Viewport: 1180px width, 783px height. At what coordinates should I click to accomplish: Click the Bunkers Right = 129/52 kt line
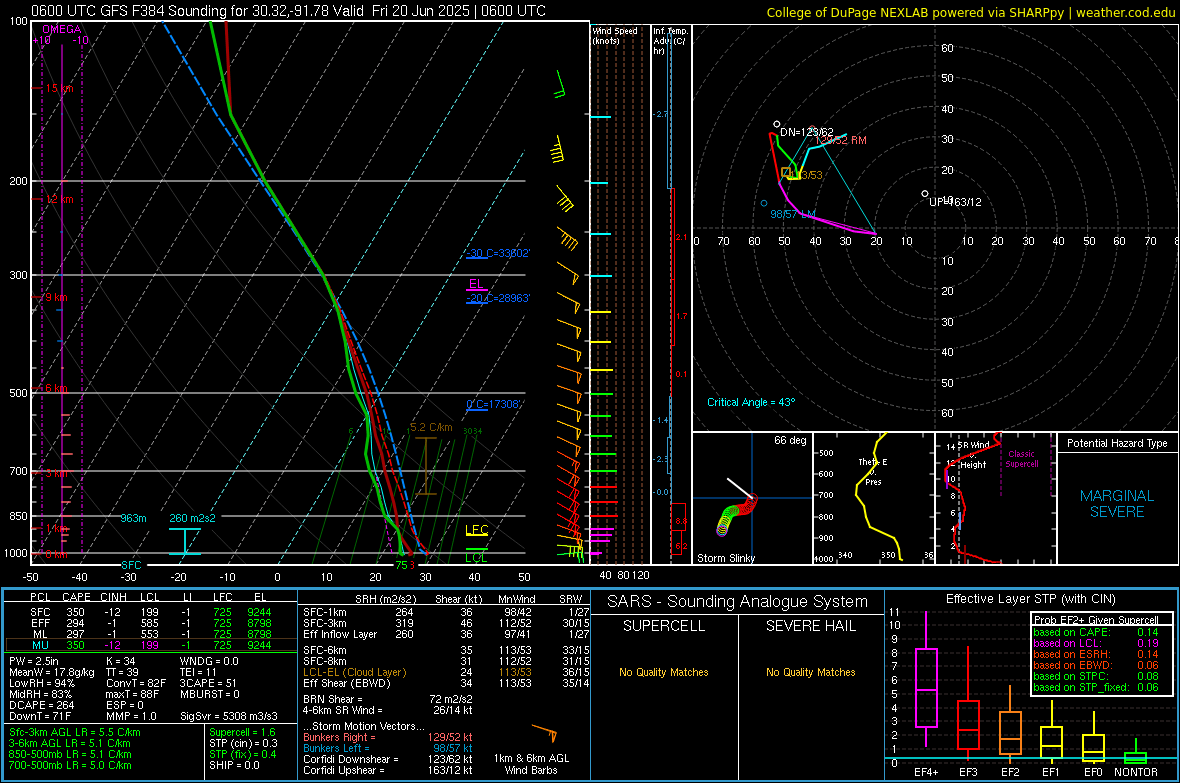point(388,737)
